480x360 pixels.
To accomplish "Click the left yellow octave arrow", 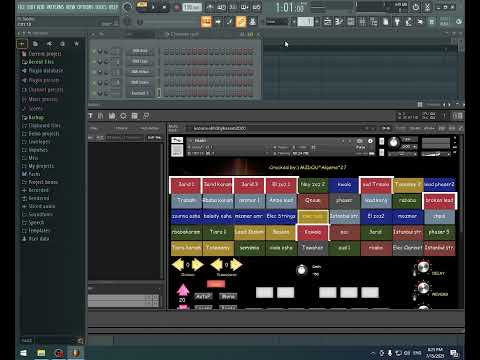I will pyautogui.click(x=178, y=265).
